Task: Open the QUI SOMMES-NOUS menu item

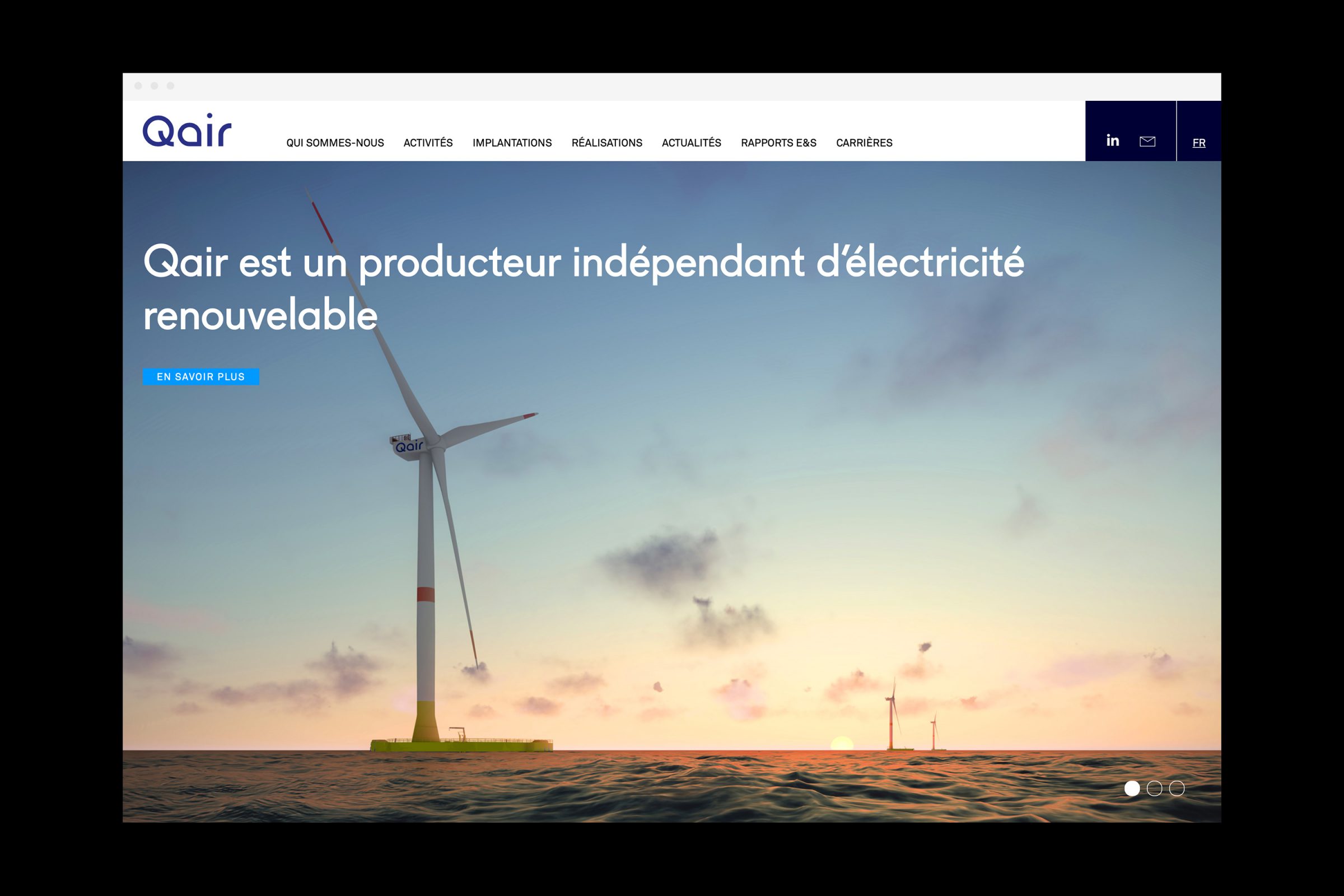Action: (x=335, y=143)
